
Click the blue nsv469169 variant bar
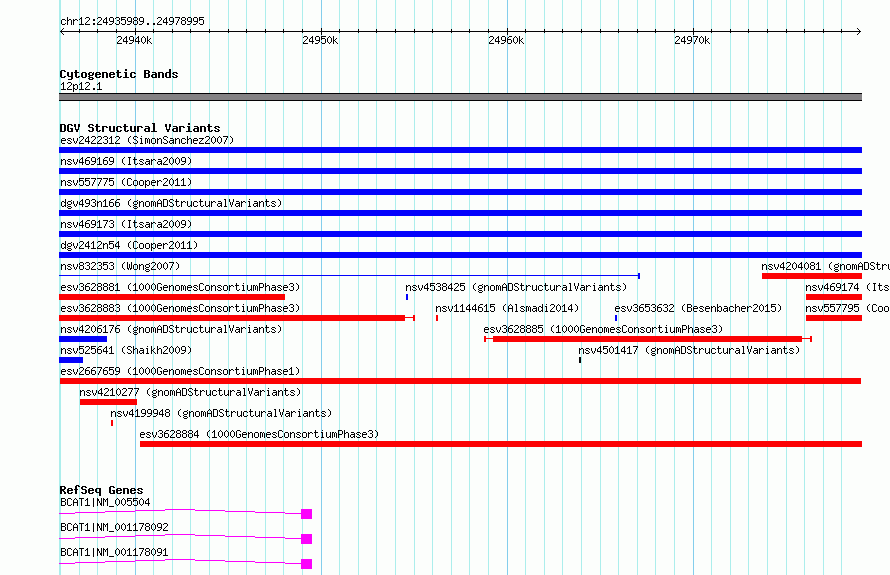pyautogui.click(x=460, y=171)
